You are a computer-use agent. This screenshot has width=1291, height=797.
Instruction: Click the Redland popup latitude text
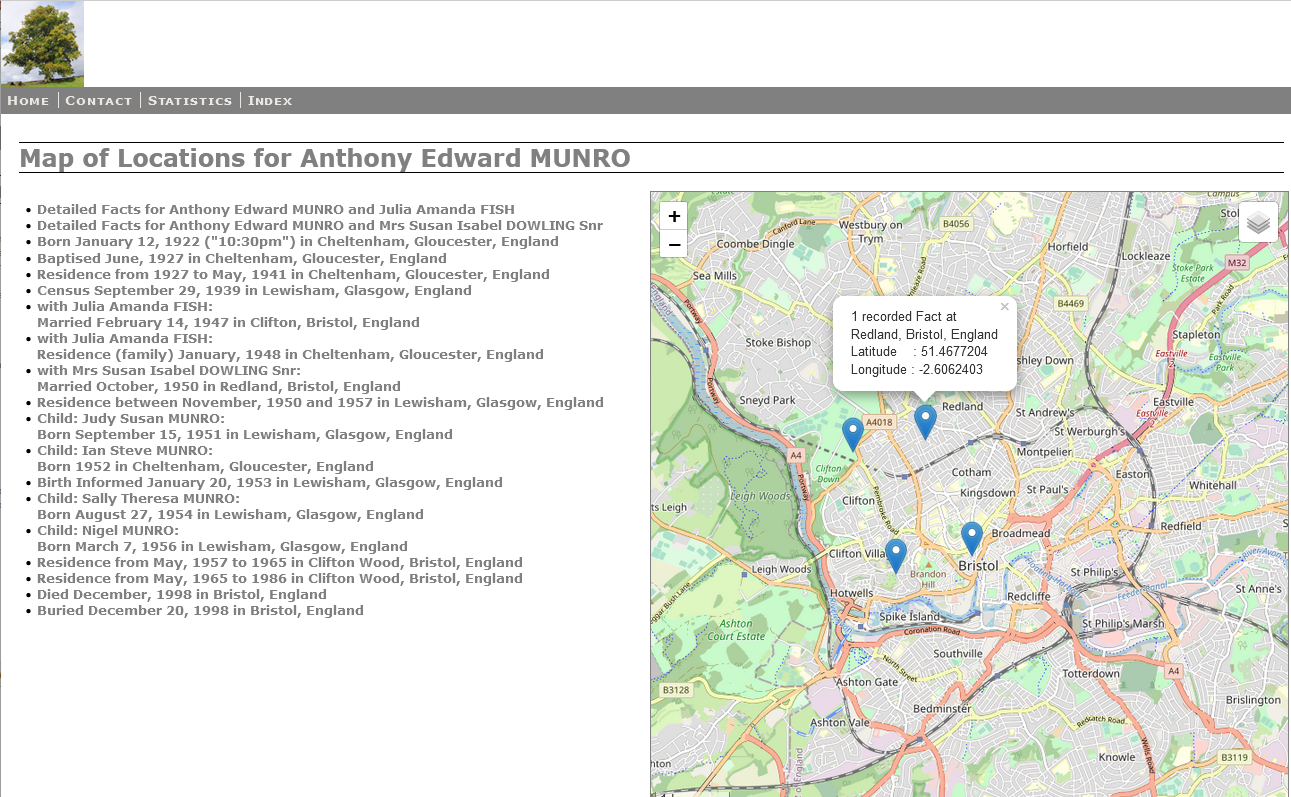(919, 351)
